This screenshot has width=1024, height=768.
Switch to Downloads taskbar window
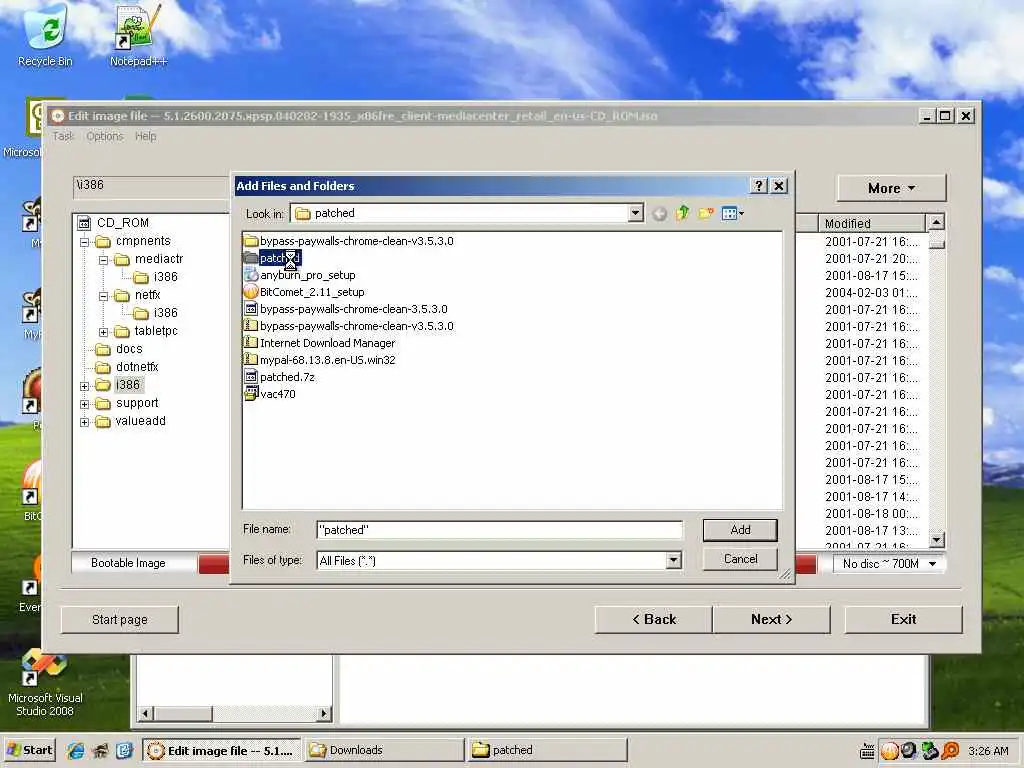385,750
